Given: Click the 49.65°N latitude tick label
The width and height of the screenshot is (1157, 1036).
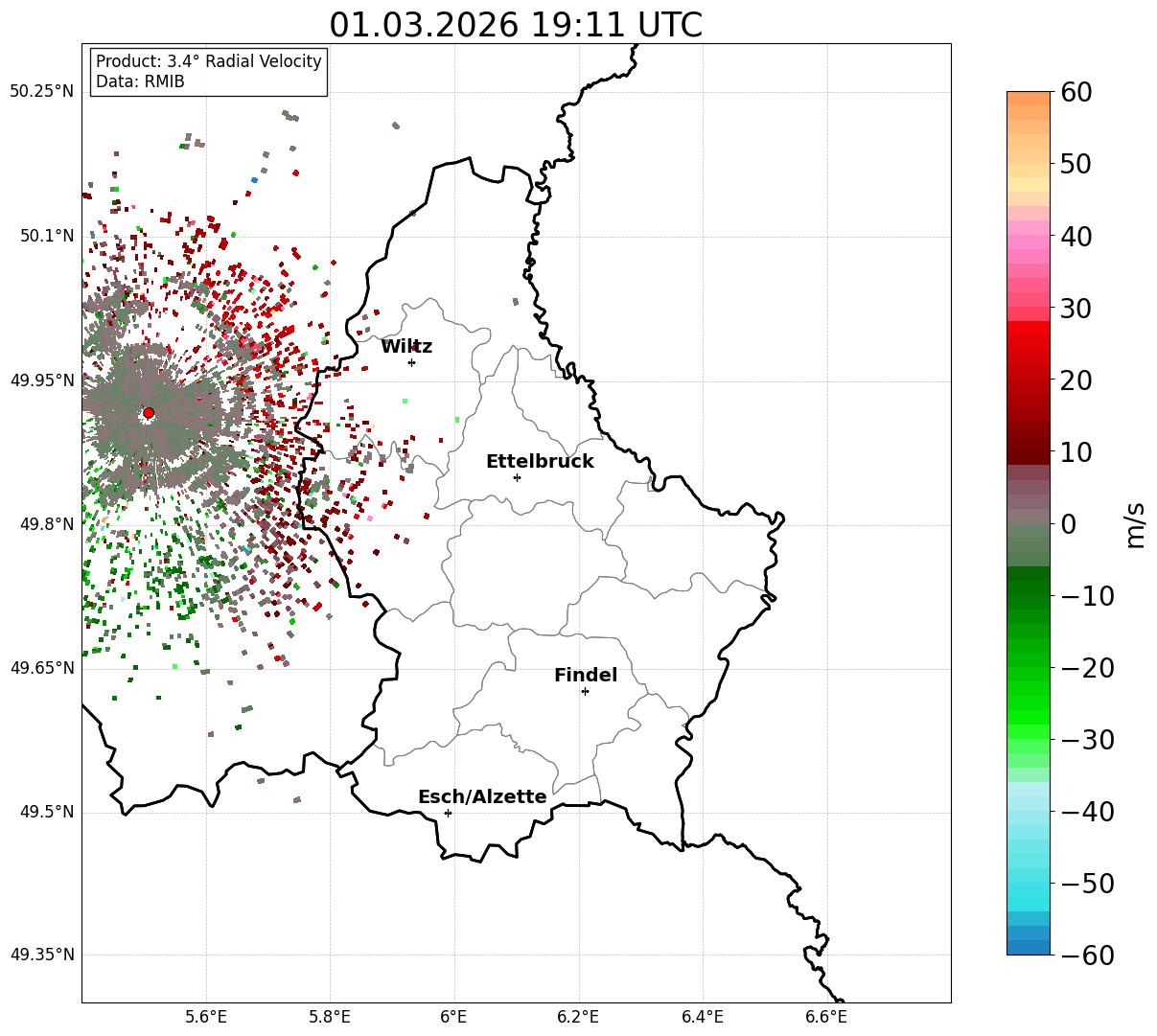Looking at the screenshot, I should (41, 668).
